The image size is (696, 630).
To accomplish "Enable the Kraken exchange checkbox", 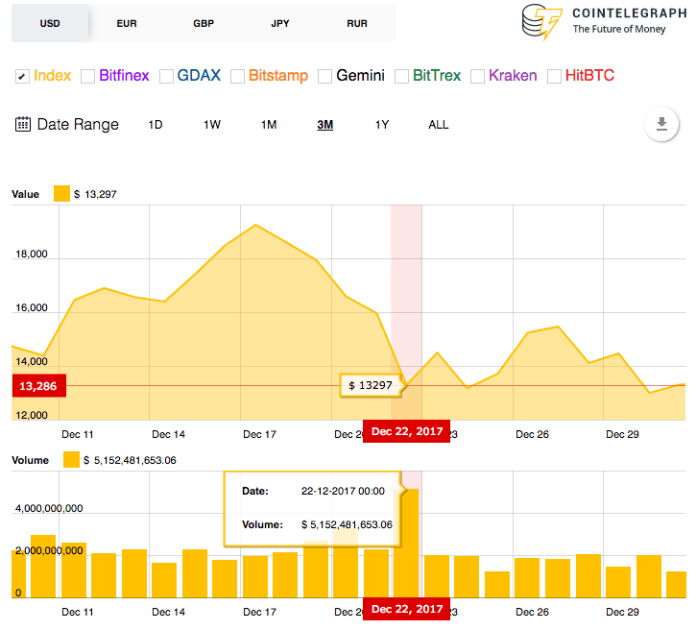I will point(478,76).
